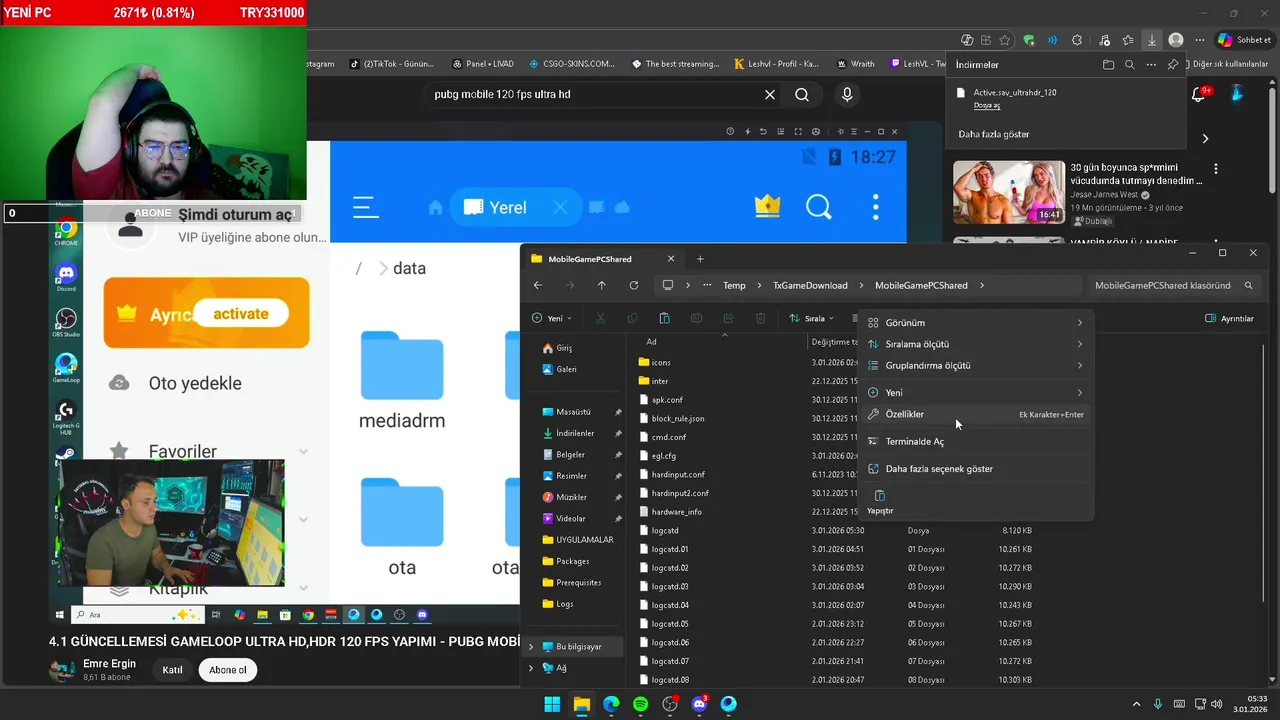Open Spotify from the taskbar
The height and width of the screenshot is (720, 1280).
point(640,704)
